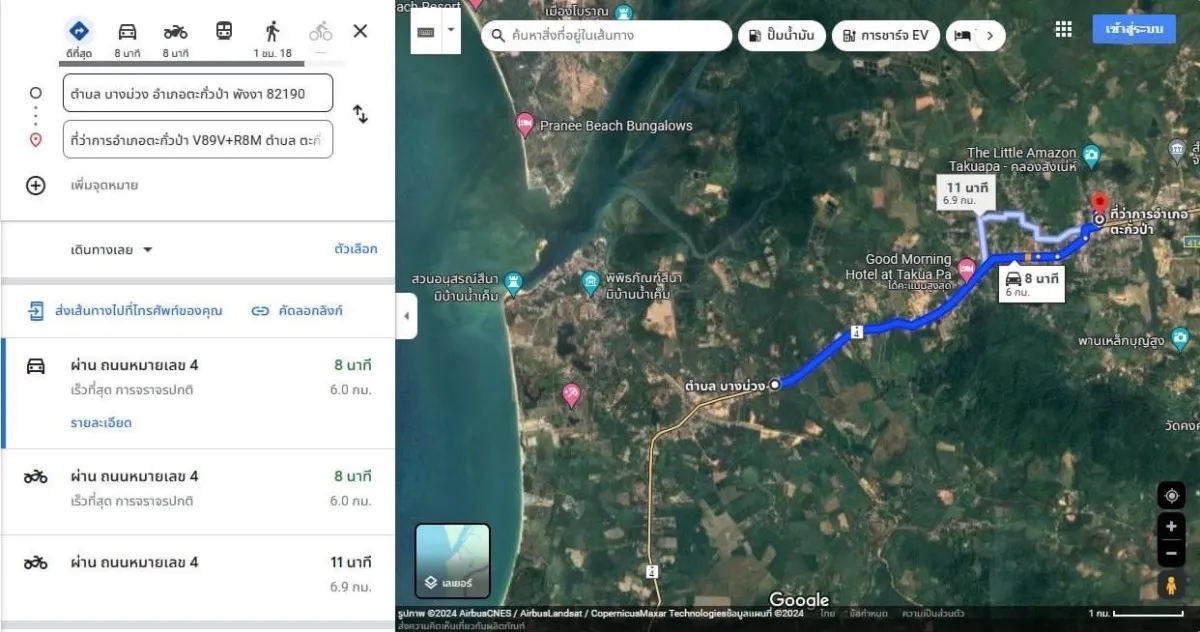Center map on your location
1200x632 pixels.
click(x=1171, y=495)
